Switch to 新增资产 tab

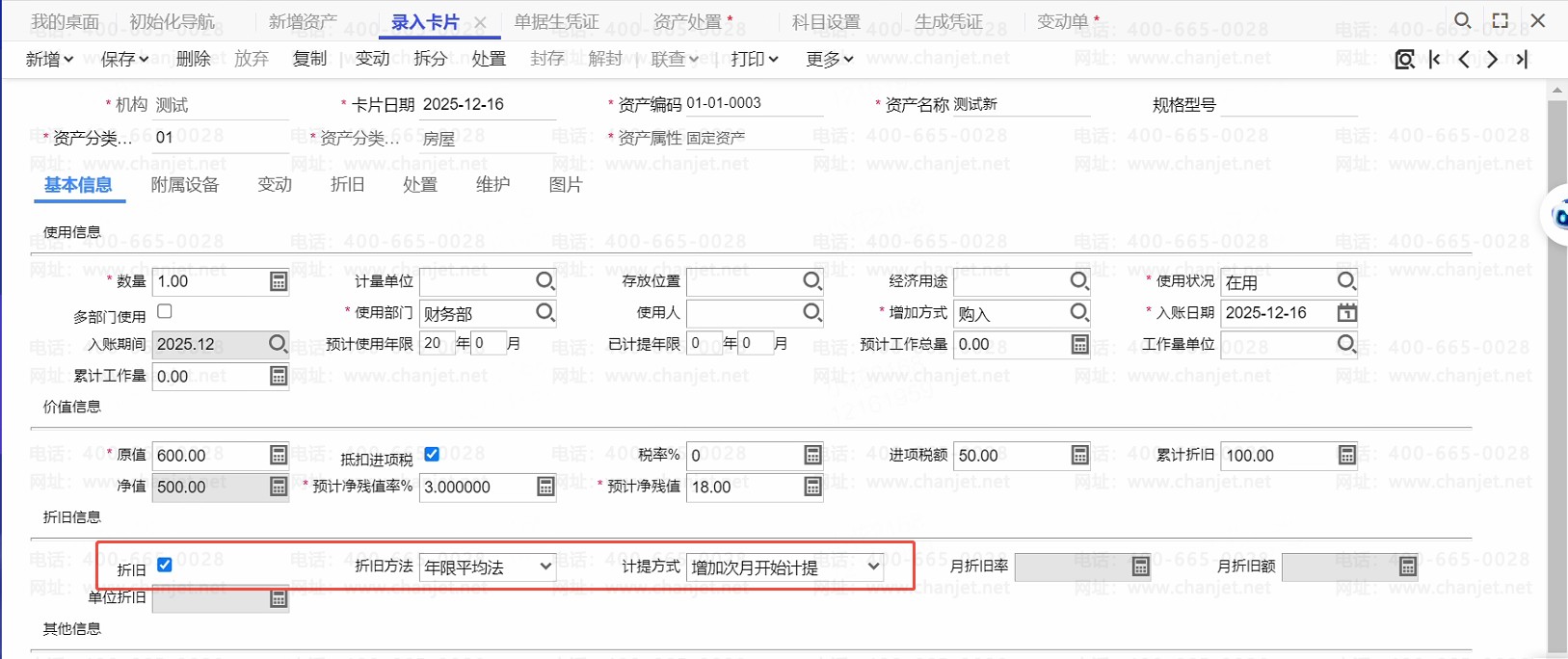pos(303,21)
